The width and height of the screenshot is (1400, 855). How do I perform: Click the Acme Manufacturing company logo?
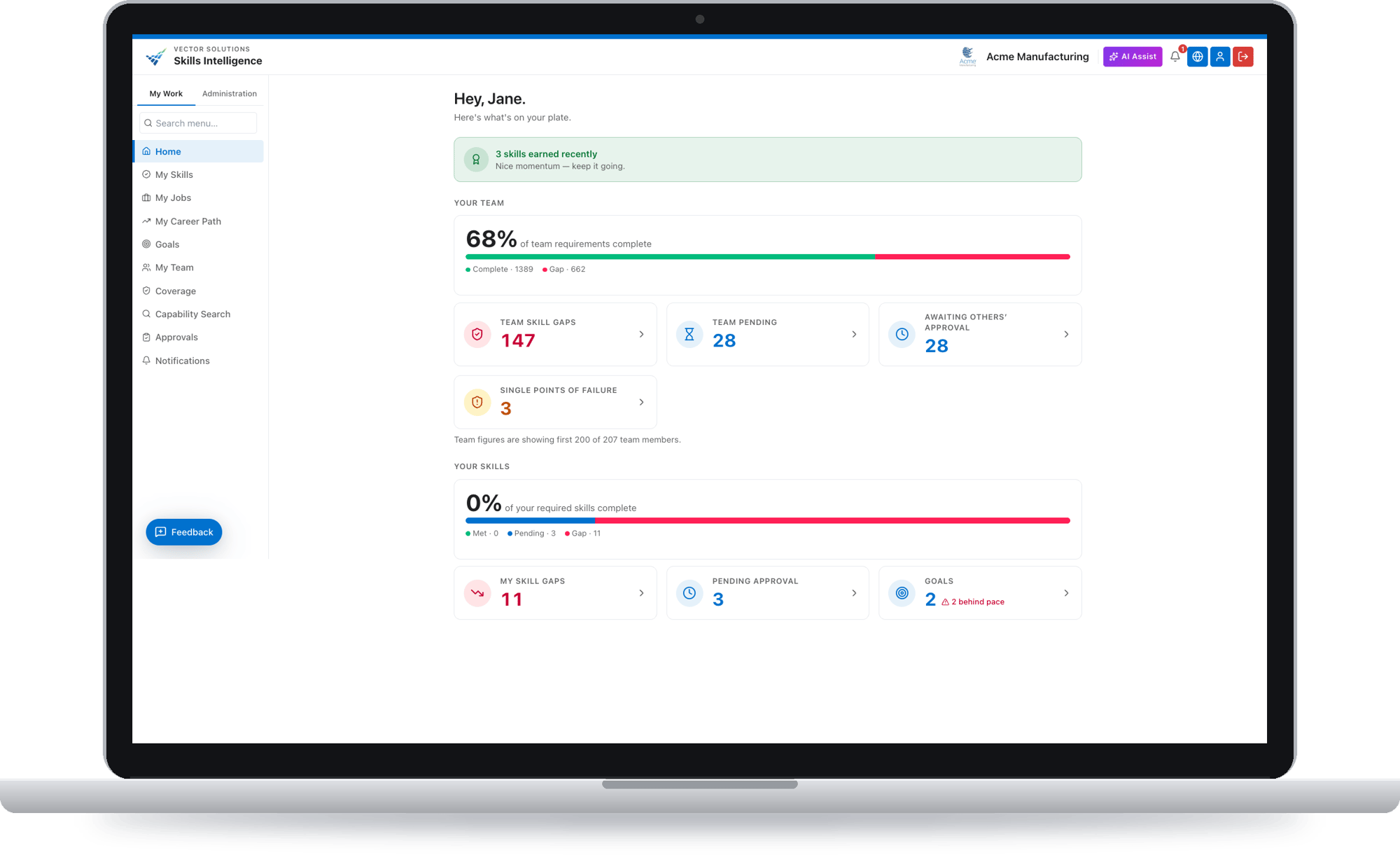pos(967,57)
